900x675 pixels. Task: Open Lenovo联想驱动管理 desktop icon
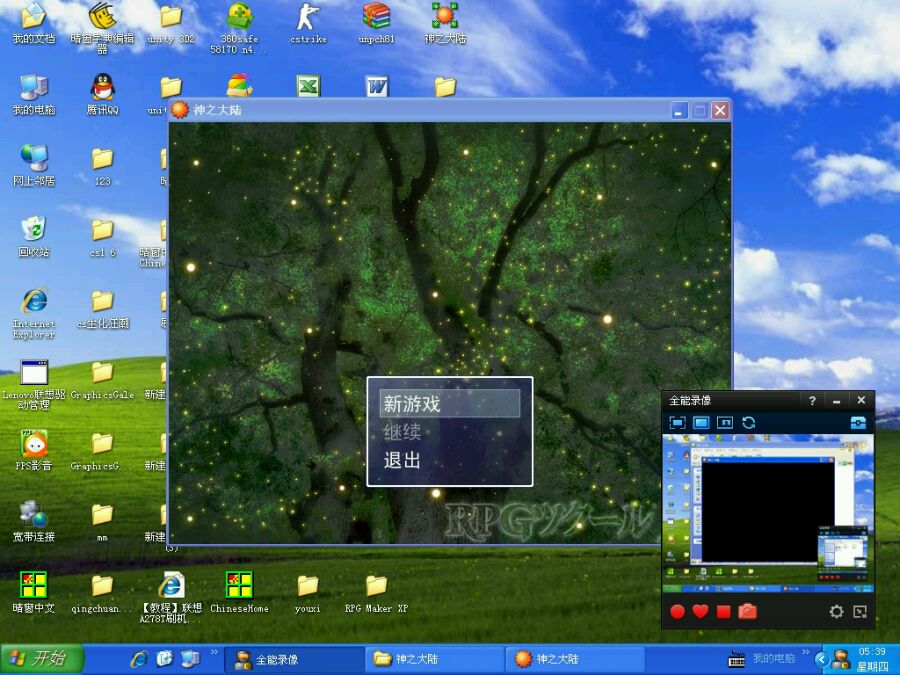tap(34, 385)
